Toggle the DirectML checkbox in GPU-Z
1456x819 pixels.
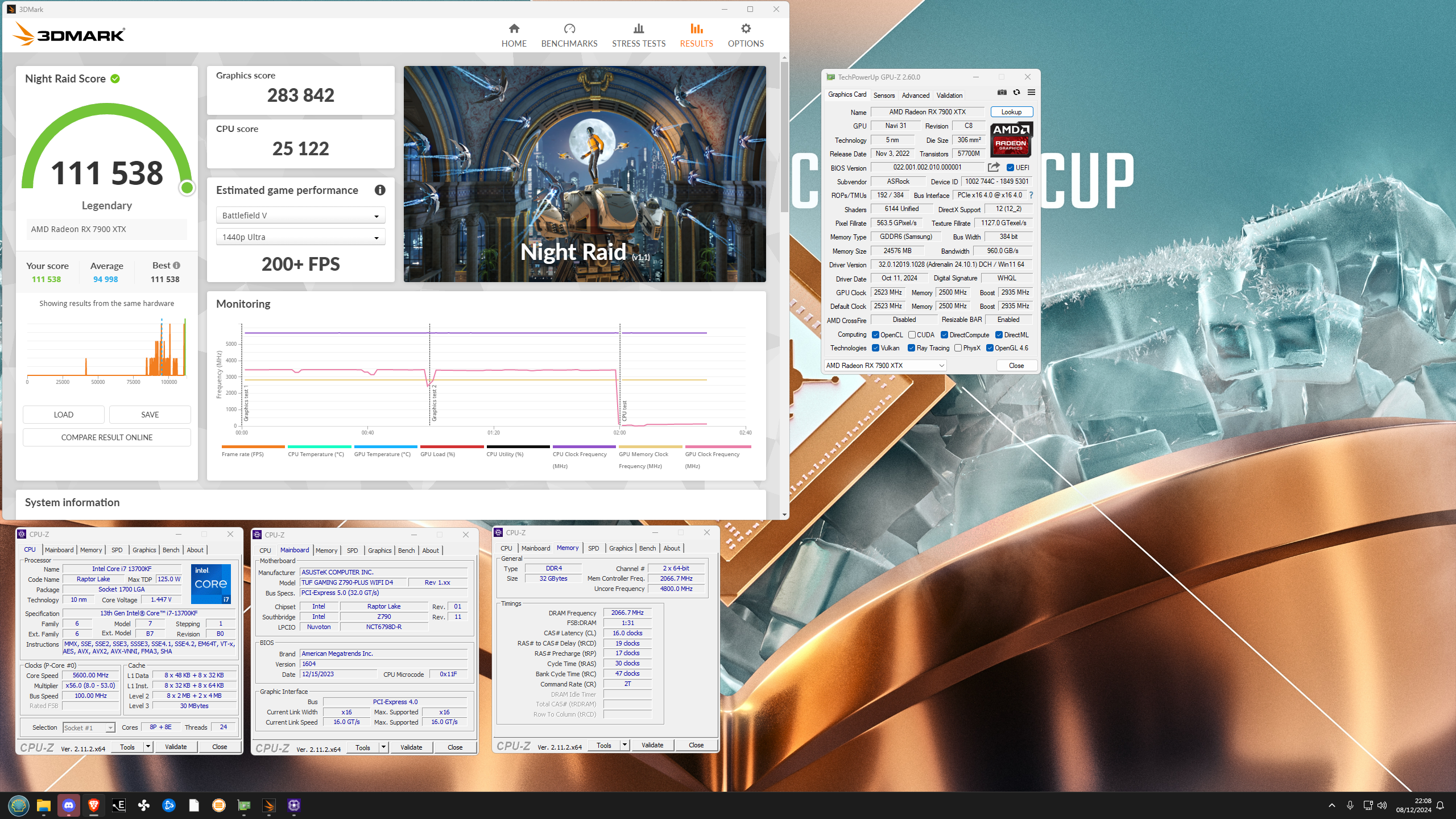pyautogui.click(x=999, y=335)
